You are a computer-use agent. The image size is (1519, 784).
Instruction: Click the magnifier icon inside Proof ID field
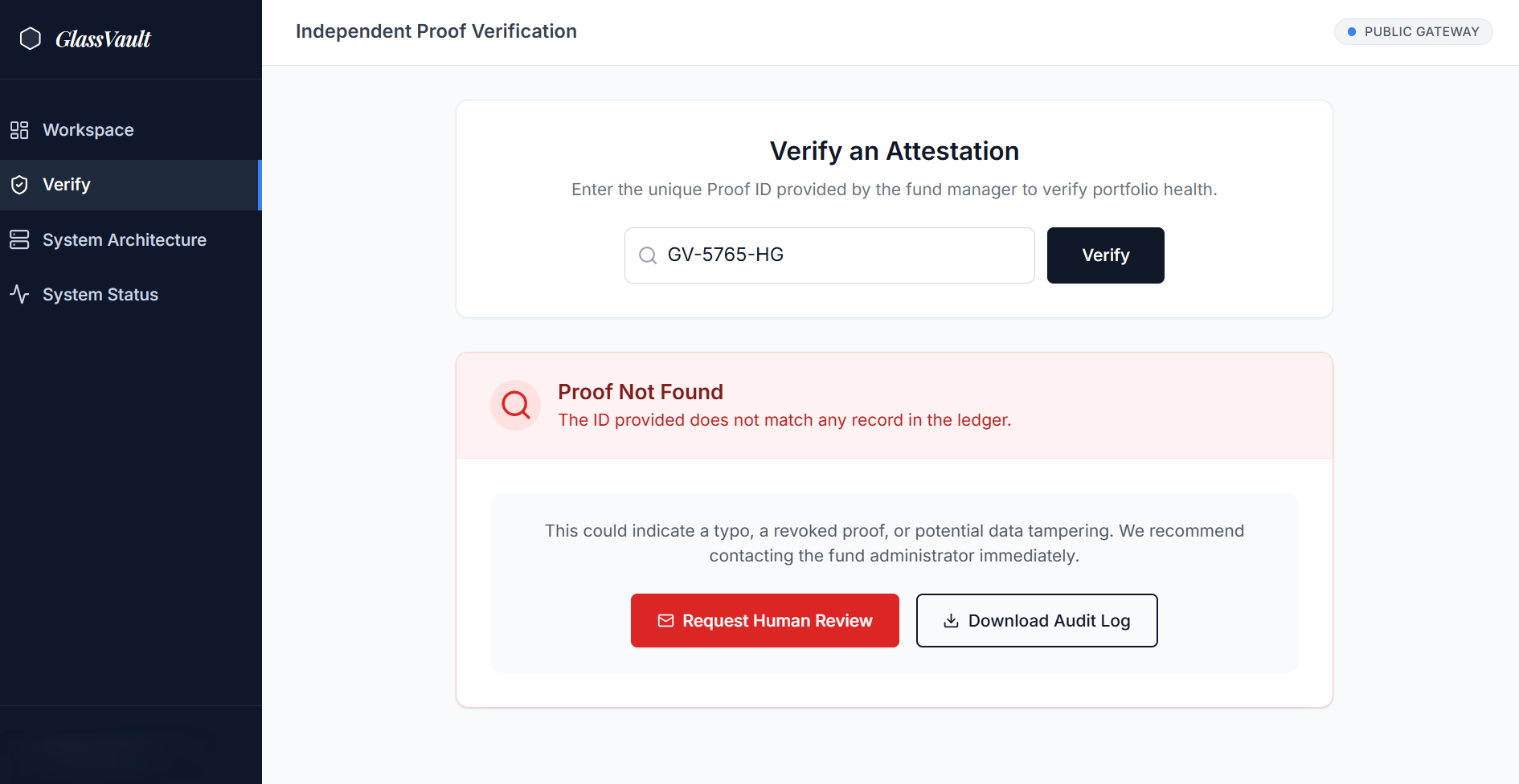pos(648,255)
